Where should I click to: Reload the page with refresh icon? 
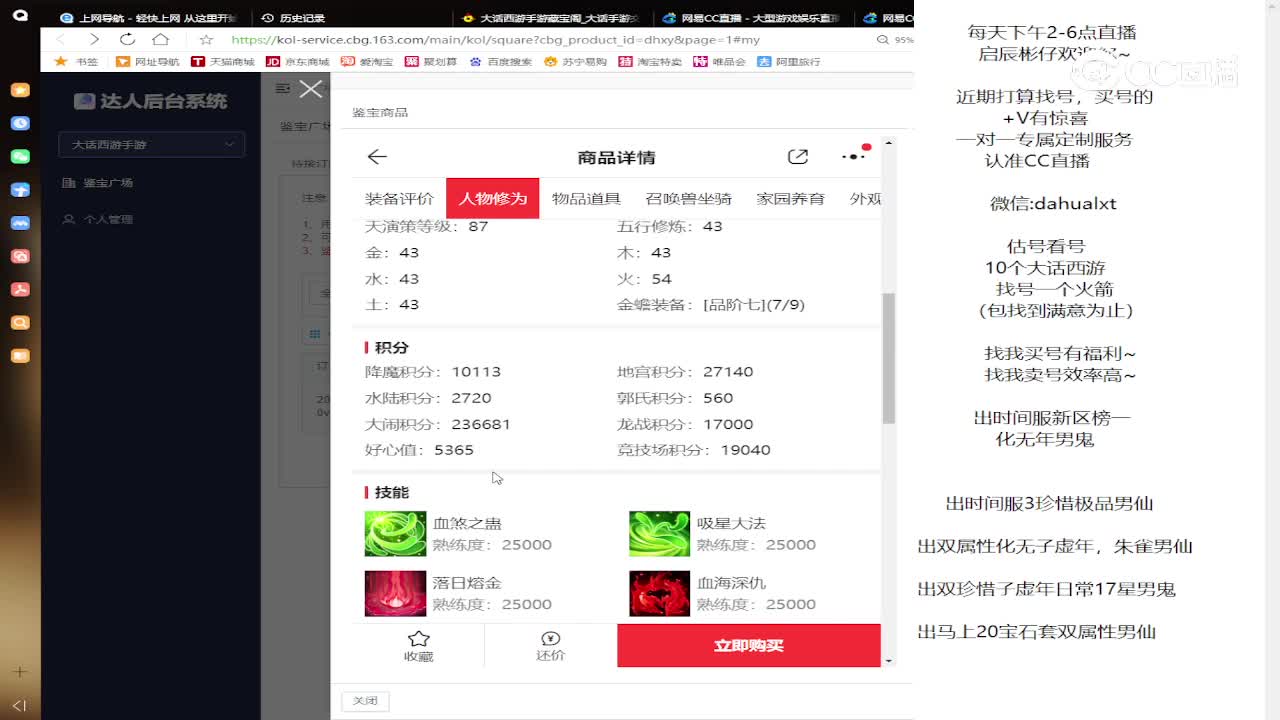(127, 39)
